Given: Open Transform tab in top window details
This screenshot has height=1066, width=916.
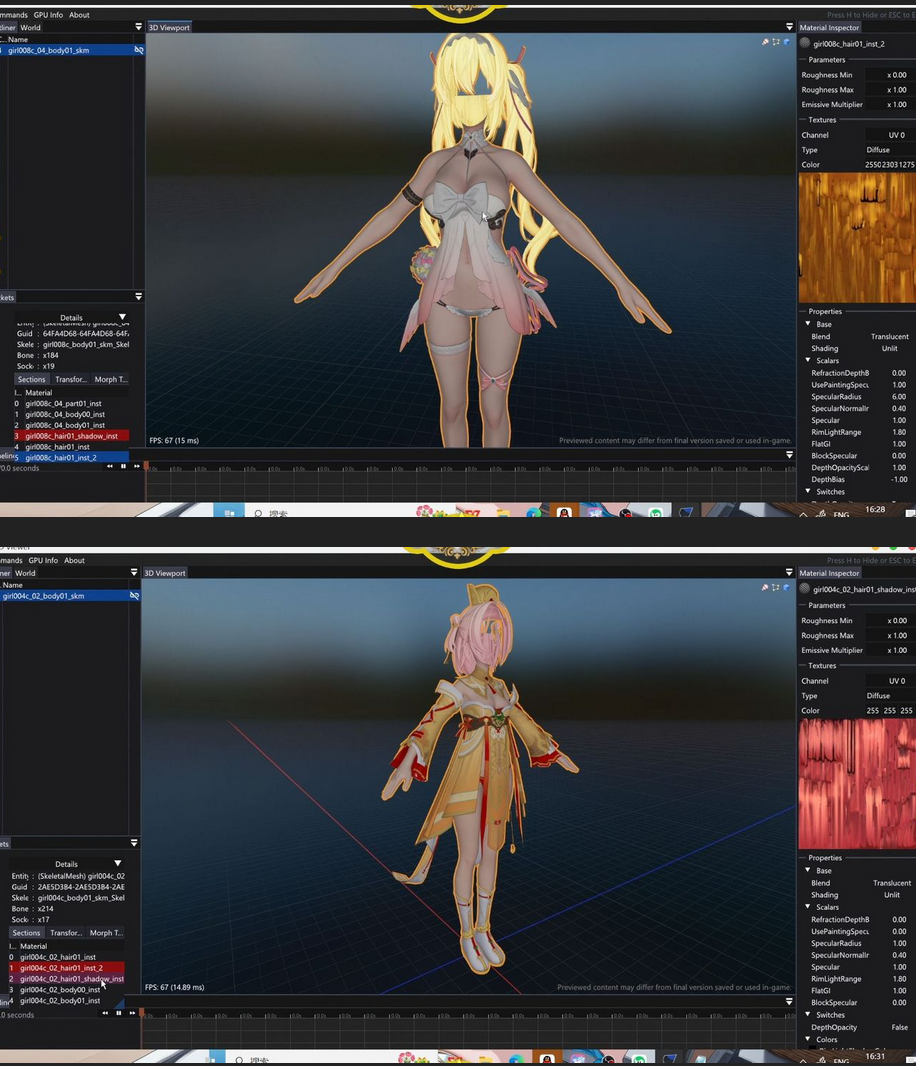Looking at the screenshot, I should click(x=71, y=379).
